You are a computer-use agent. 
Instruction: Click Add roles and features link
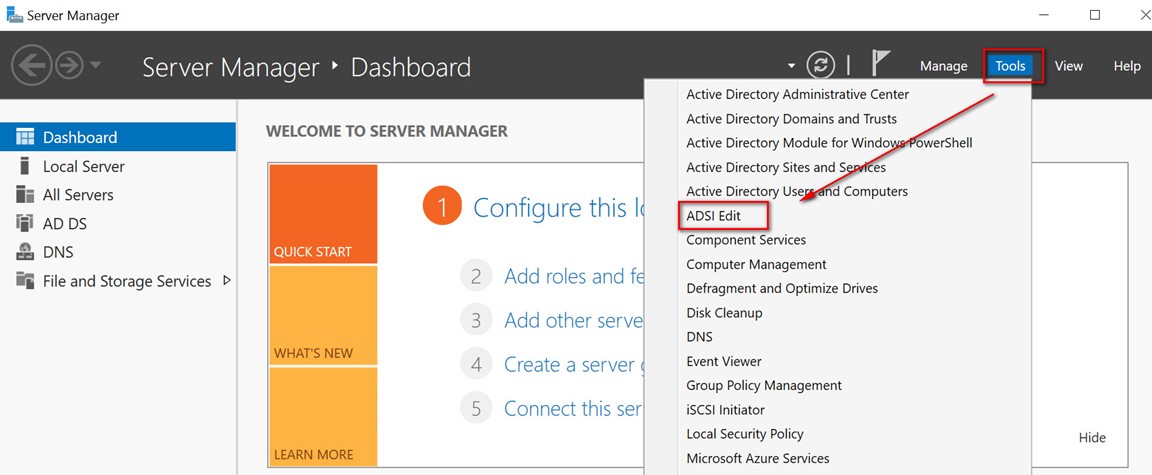tap(574, 276)
